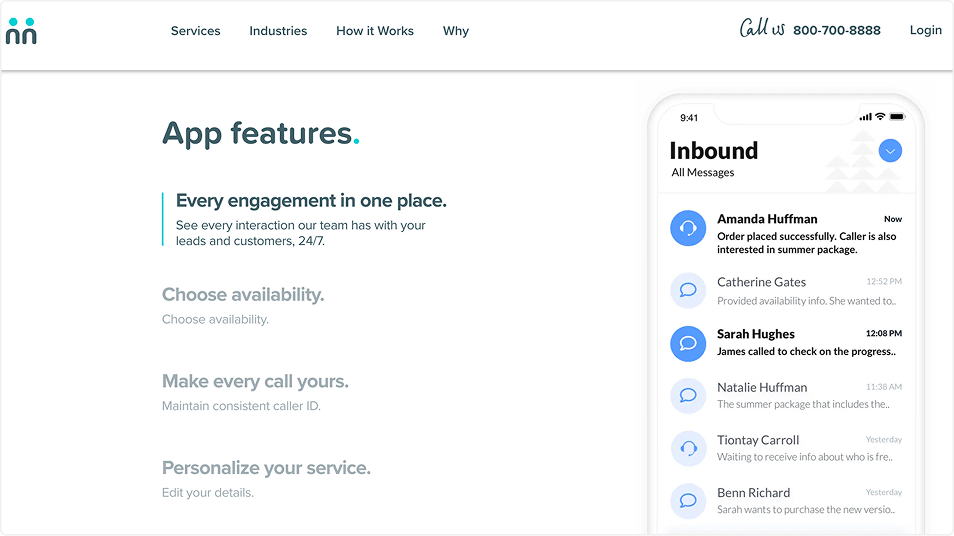
Task: Click the 800-700-8888 phone number
Action: click(837, 30)
